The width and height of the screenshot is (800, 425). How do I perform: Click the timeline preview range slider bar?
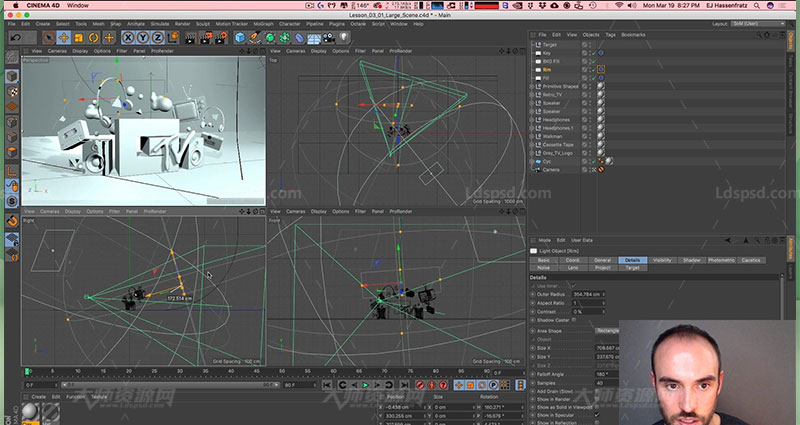(x=169, y=385)
